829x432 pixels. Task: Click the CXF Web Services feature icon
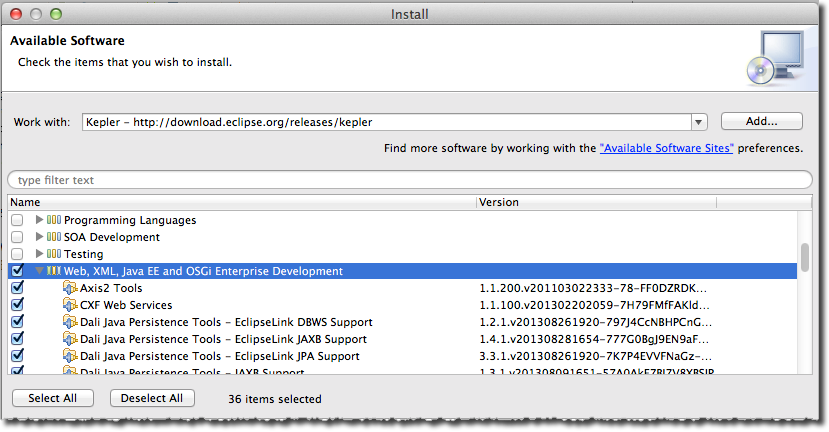point(69,305)
